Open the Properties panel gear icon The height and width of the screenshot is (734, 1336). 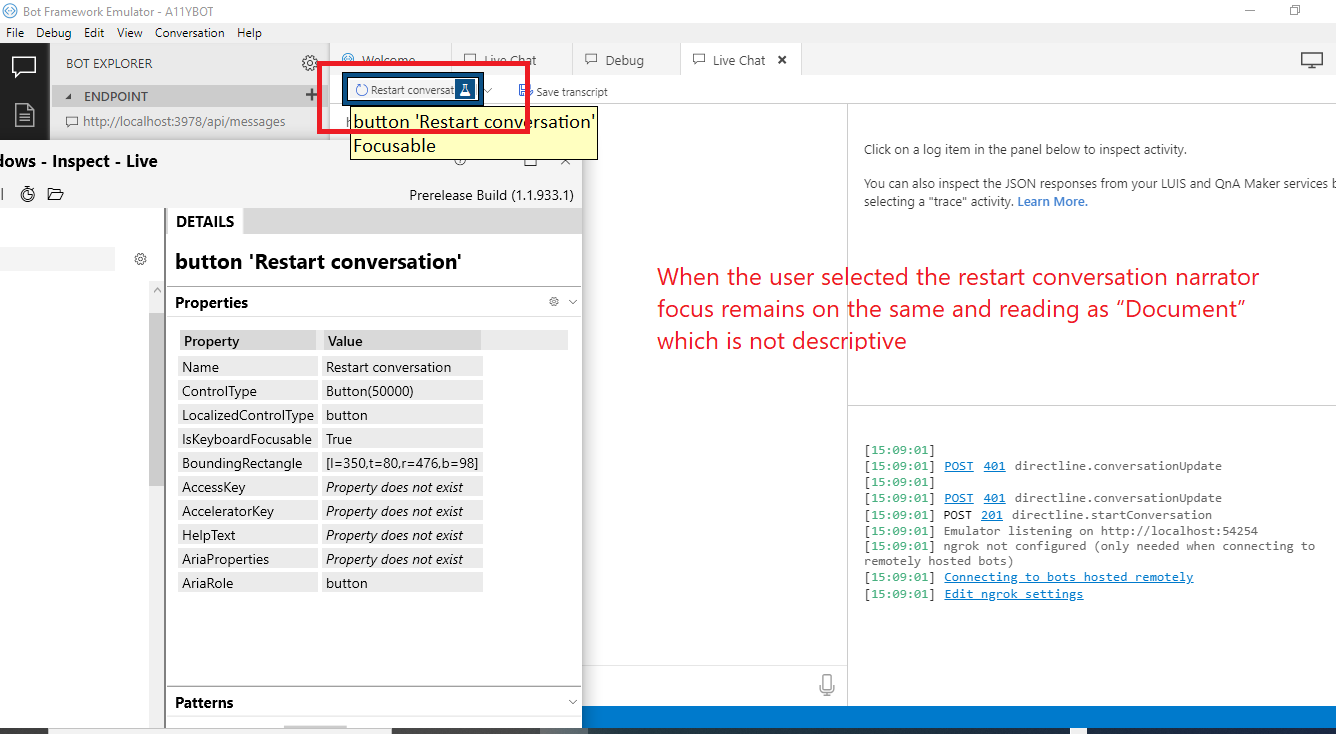(553, 301)
